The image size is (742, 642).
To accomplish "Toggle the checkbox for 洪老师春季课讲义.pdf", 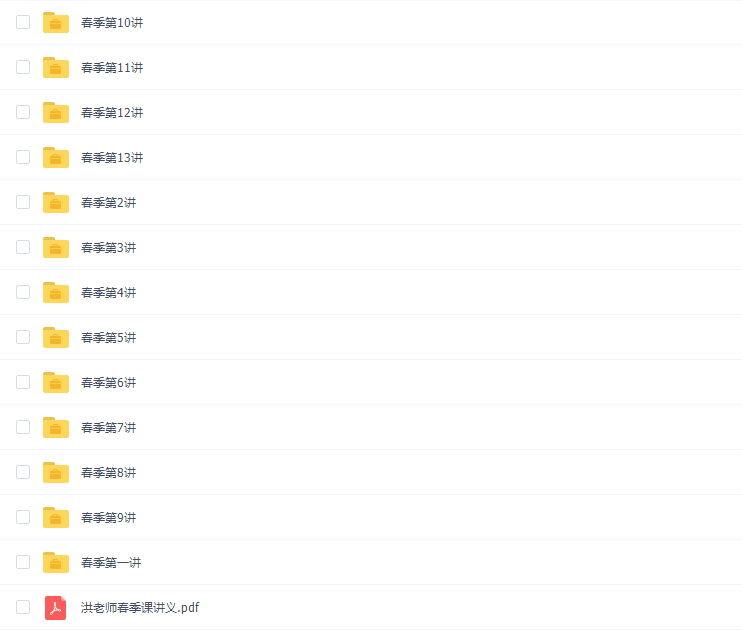I will coord(23,607).
